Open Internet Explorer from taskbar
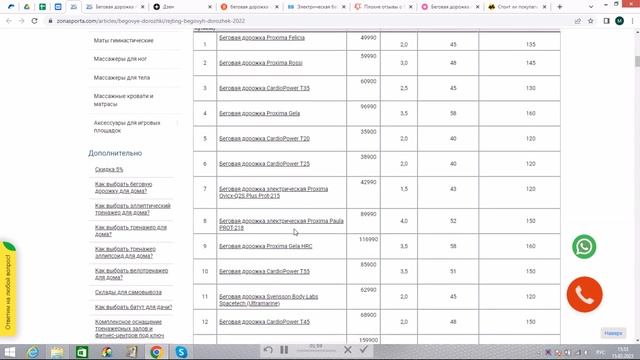 pyautogui.click(x=33, y=352)
